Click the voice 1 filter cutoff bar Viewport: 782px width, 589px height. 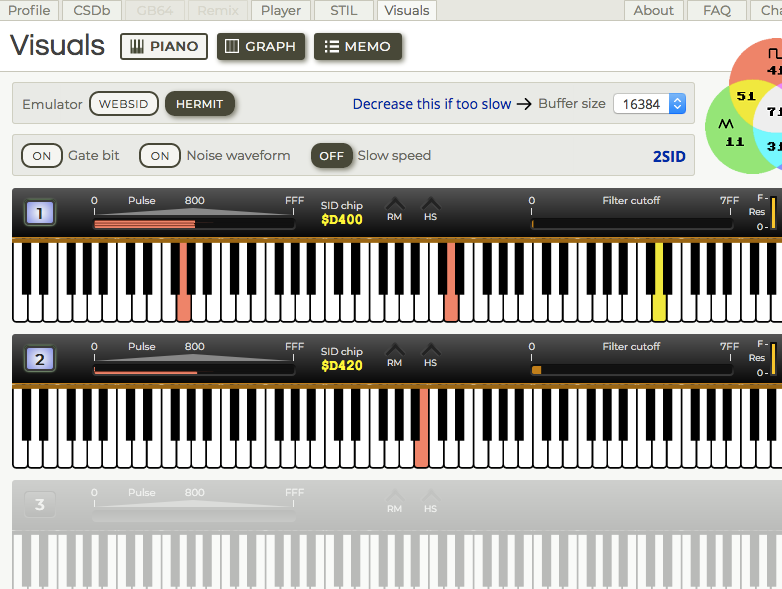632,224
